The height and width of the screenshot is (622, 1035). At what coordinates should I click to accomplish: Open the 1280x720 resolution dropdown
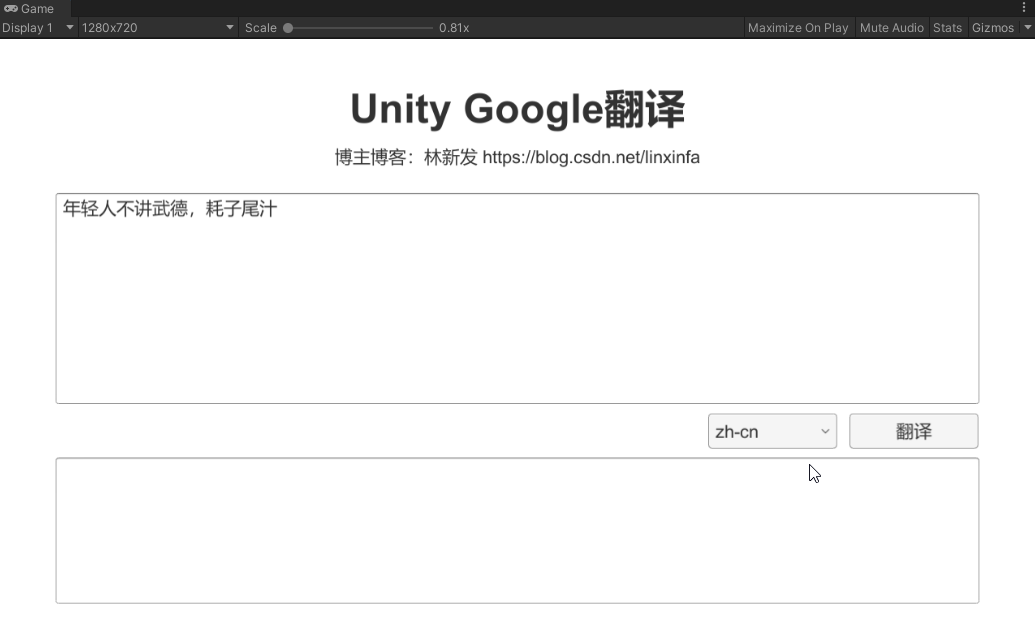[150, 28]
